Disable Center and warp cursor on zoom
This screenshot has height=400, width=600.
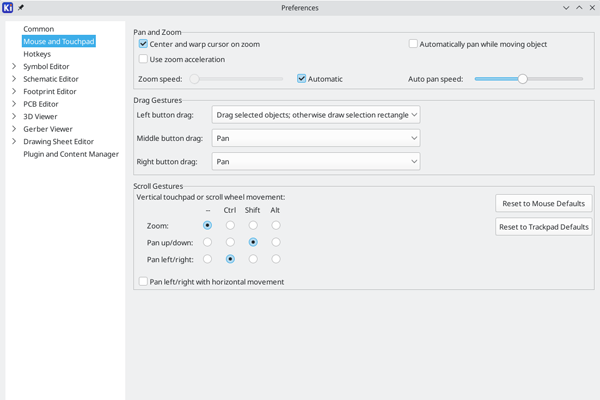tap(143, 44)
